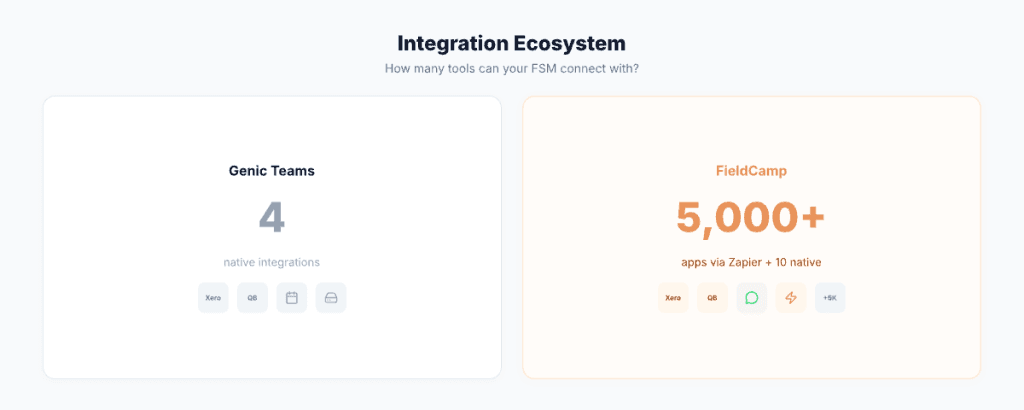Click the +5K apps badge
Viewport: 1024px width, 410px height.
click(x=830, y=298)
